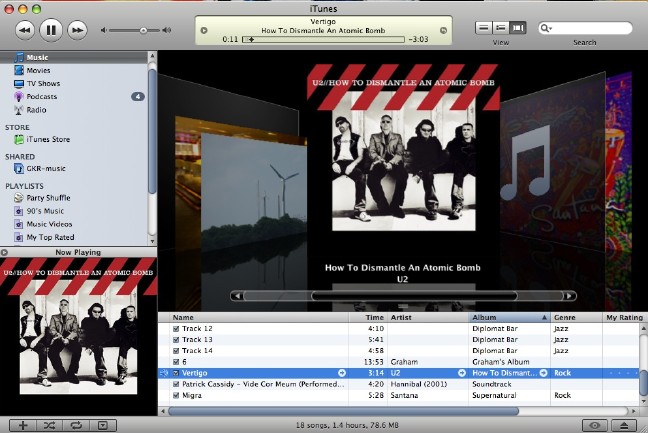Screen dimensions: 648x433
Task: Click the browse eye button
Action: coord(595,425)
